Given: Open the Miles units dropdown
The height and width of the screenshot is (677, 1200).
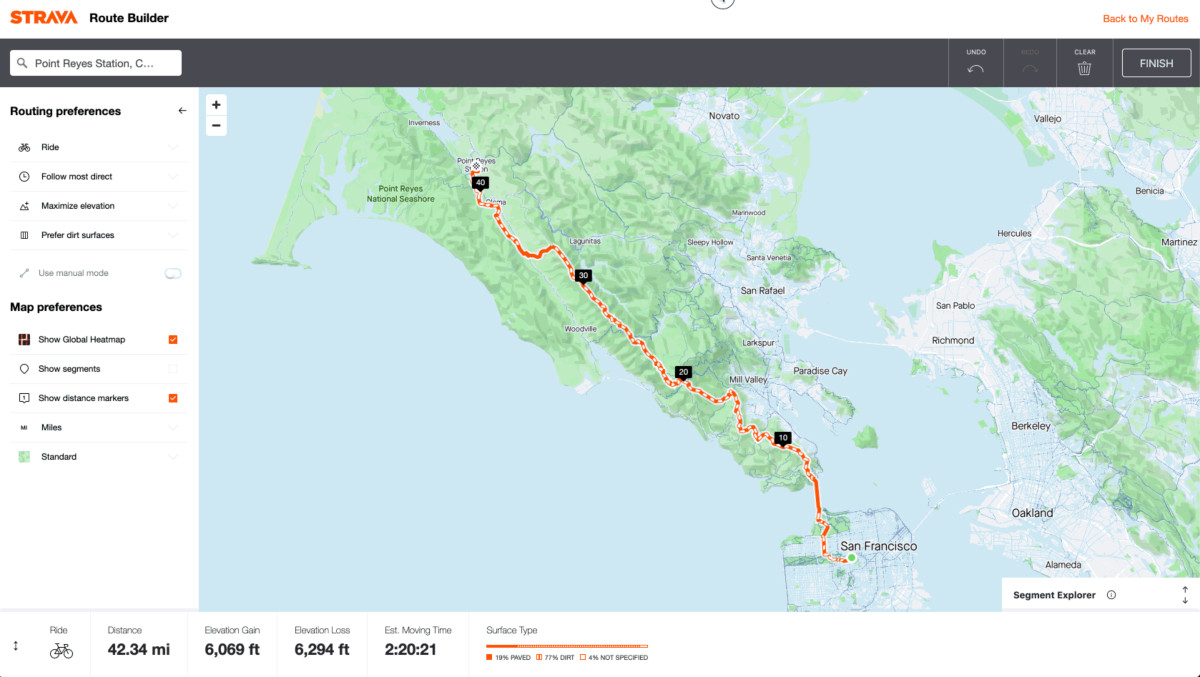Looking at the screenshot, I should [173, 427].
